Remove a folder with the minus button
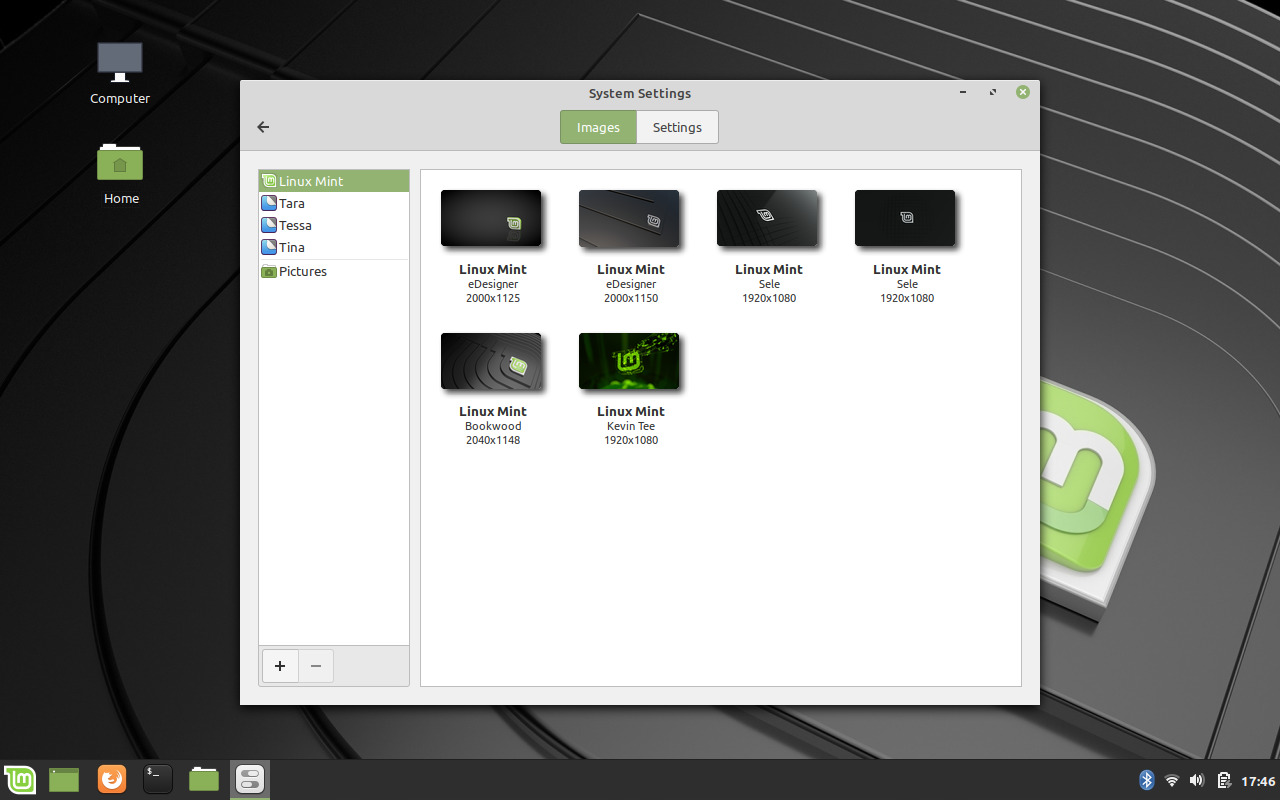The width and height of the screenshot is (1280, 800). tap(316, 665)
